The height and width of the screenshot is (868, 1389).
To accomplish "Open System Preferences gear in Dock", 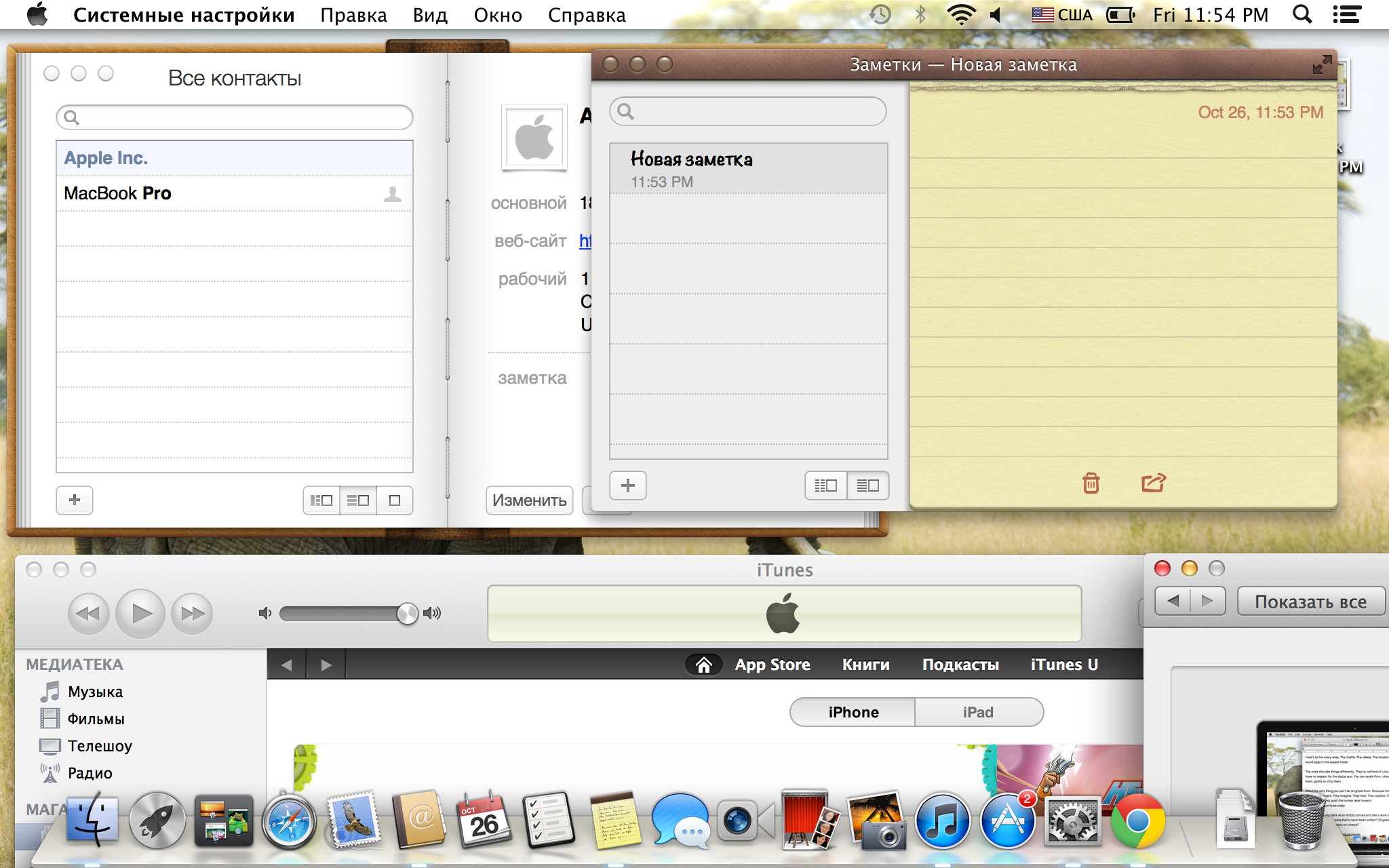I will (1073, 822).
